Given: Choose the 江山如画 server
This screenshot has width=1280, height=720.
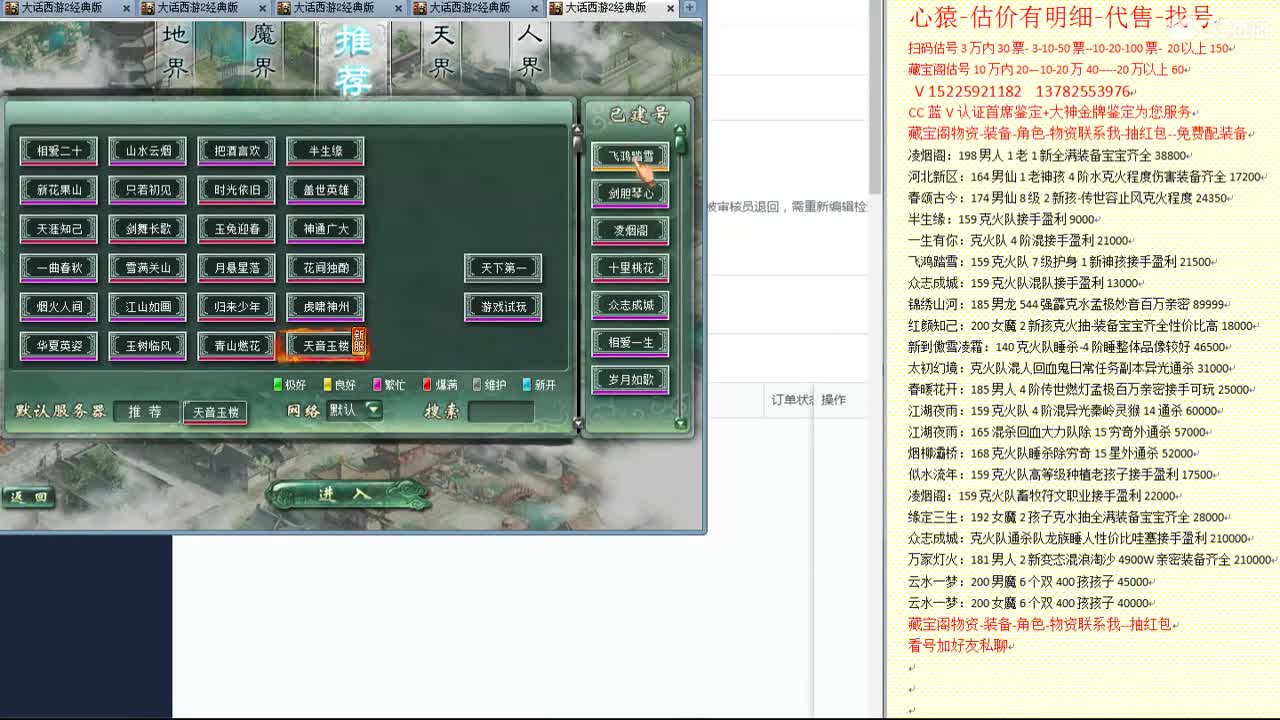Looking at the screenshot, I should coord(148,307).
